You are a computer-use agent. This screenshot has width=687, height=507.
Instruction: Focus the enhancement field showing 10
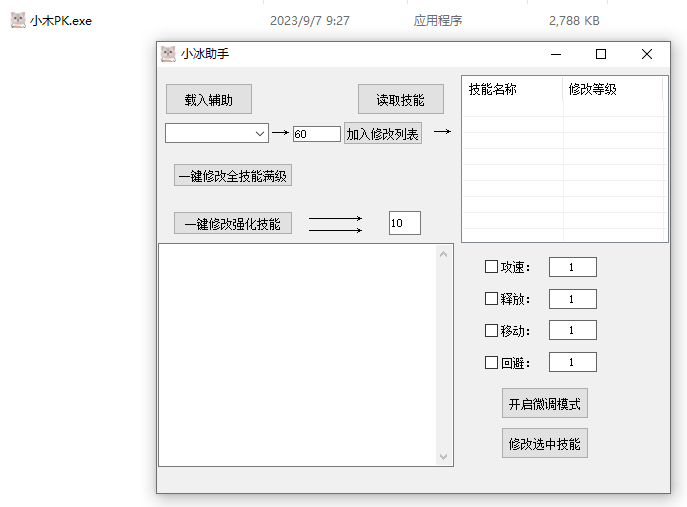[404, 223]
